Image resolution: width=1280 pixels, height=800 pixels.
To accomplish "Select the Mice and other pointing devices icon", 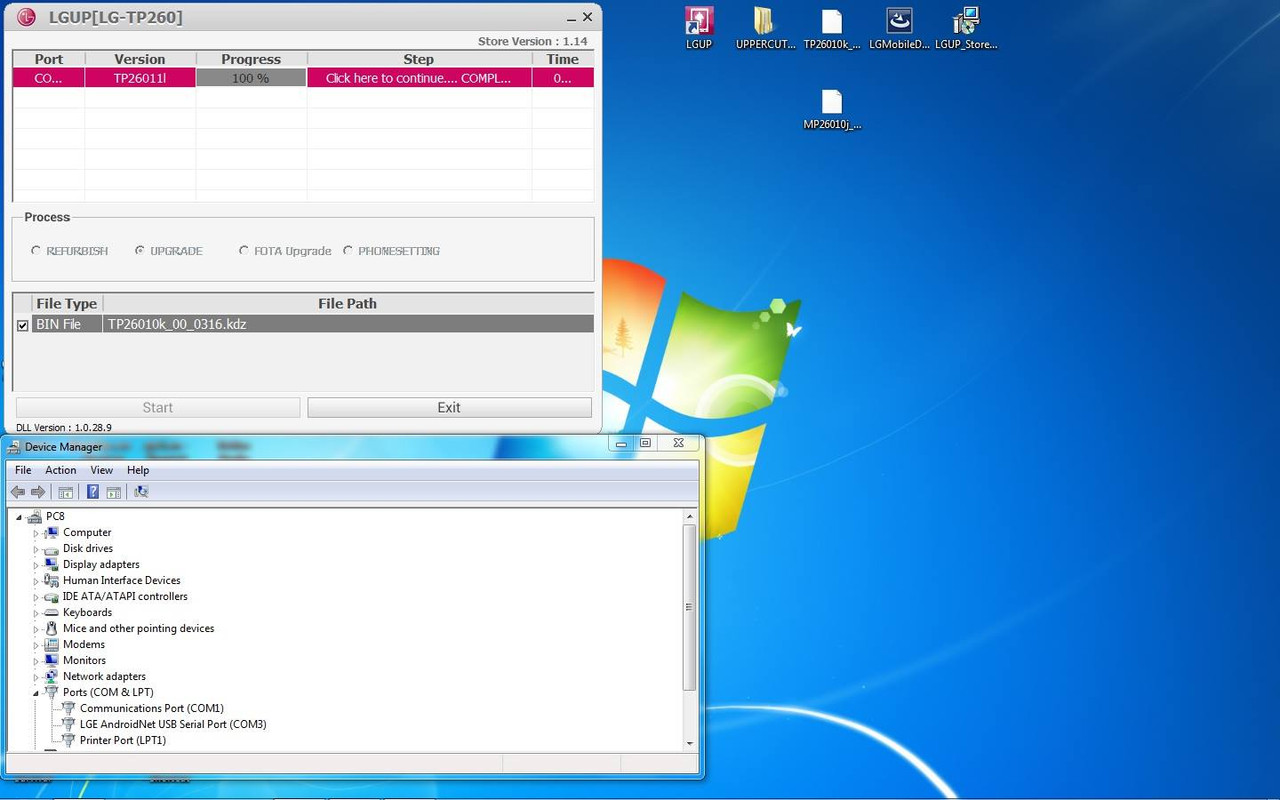I will (x=52, y=628).
